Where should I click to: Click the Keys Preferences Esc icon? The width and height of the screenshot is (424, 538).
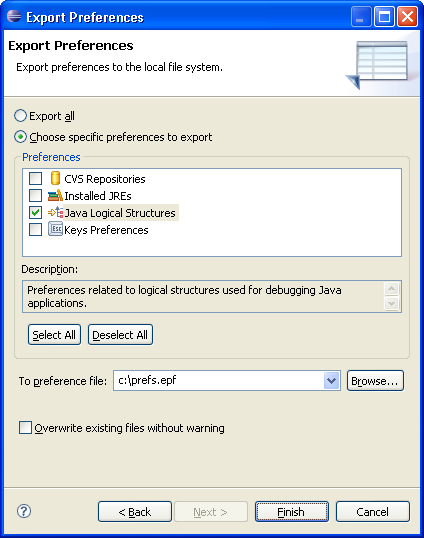(x=55, y=229)
